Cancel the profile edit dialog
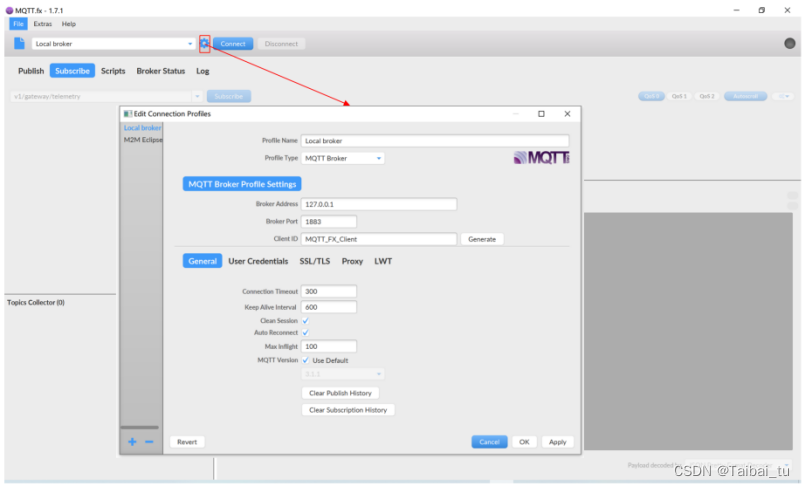The height and width of the screenshot is (487, 805). 489,442
